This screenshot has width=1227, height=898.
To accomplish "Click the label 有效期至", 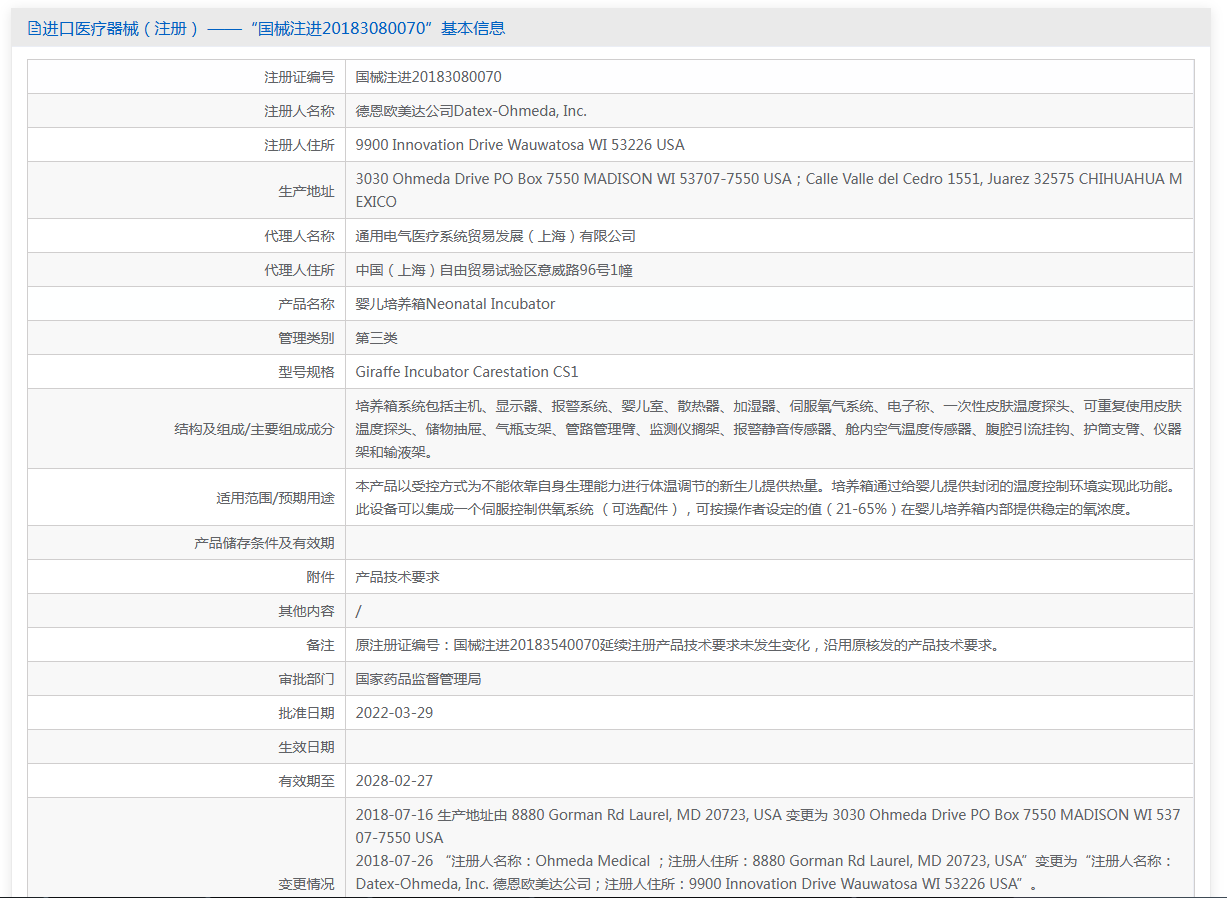I will pyautogui.click(x=306, y=781).
